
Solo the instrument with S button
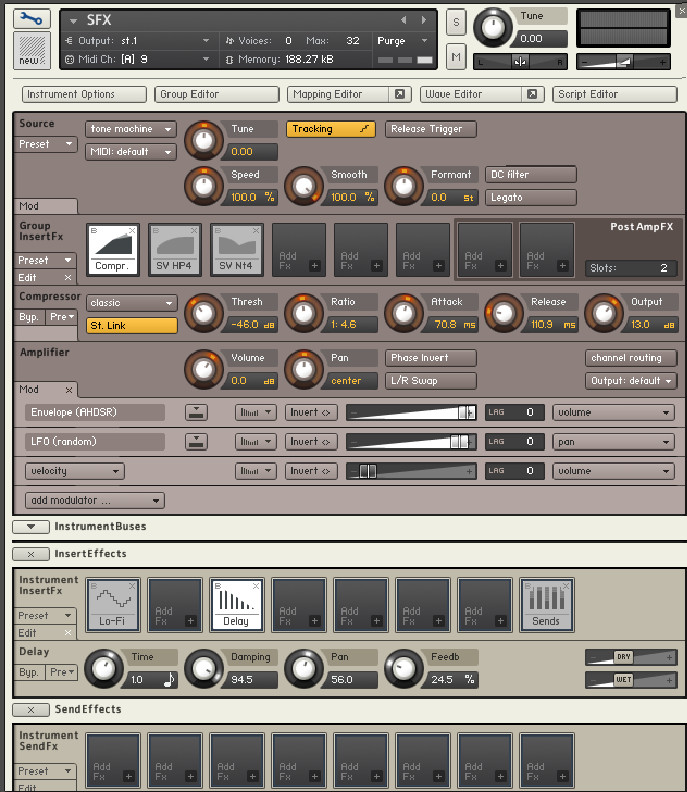click(456, 22)
